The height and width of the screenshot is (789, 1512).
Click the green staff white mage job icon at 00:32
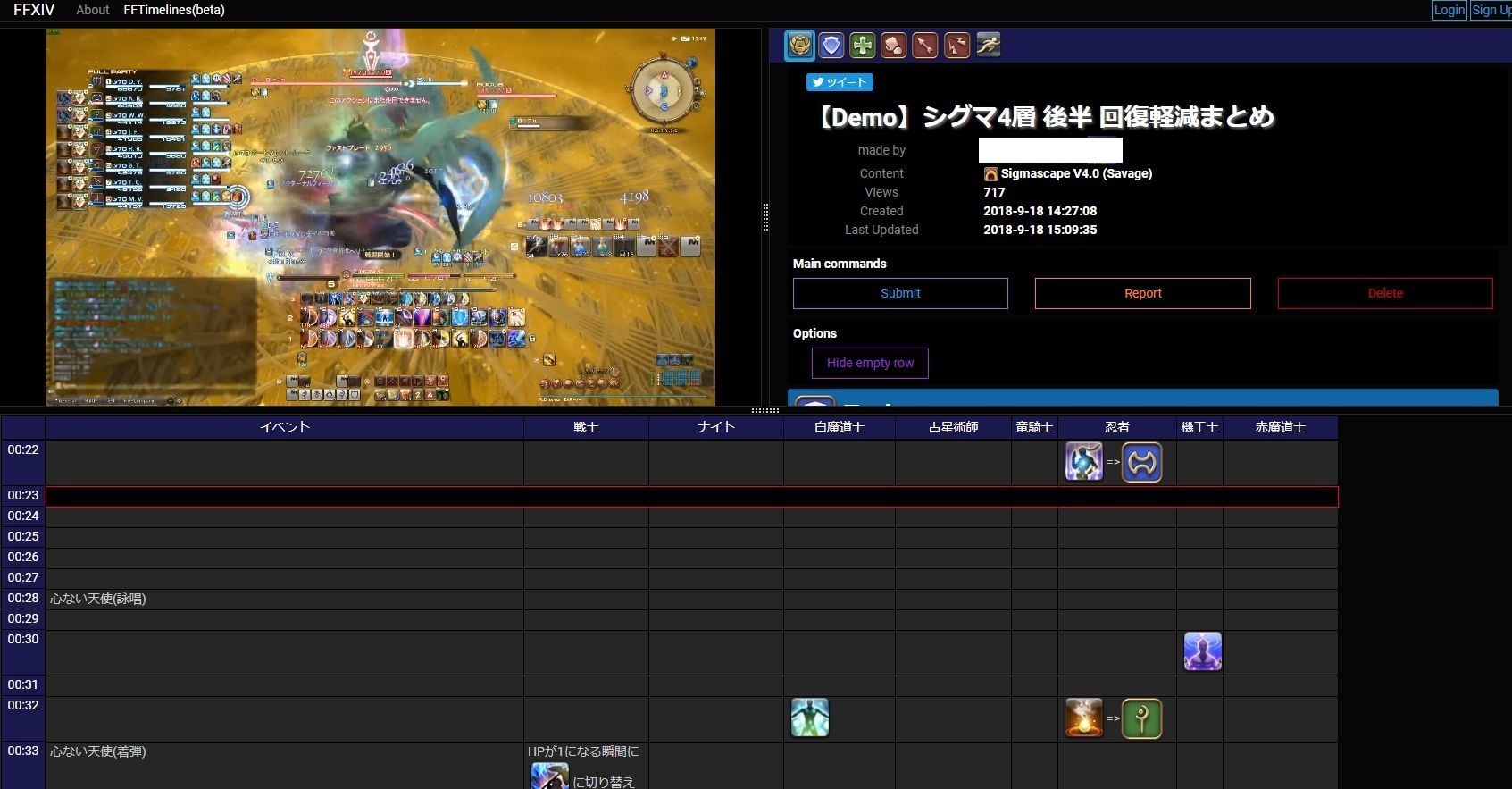pyautogui.click(x=1142, y=718)
